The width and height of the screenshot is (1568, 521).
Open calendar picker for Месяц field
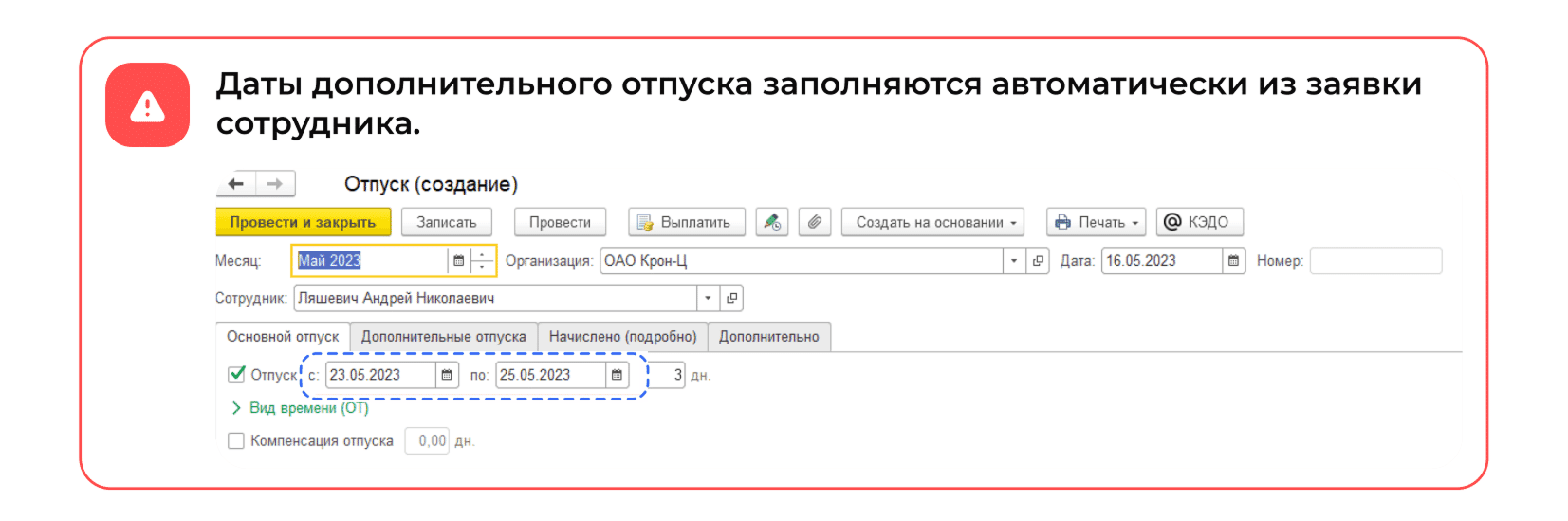click(x=459, y=261)
